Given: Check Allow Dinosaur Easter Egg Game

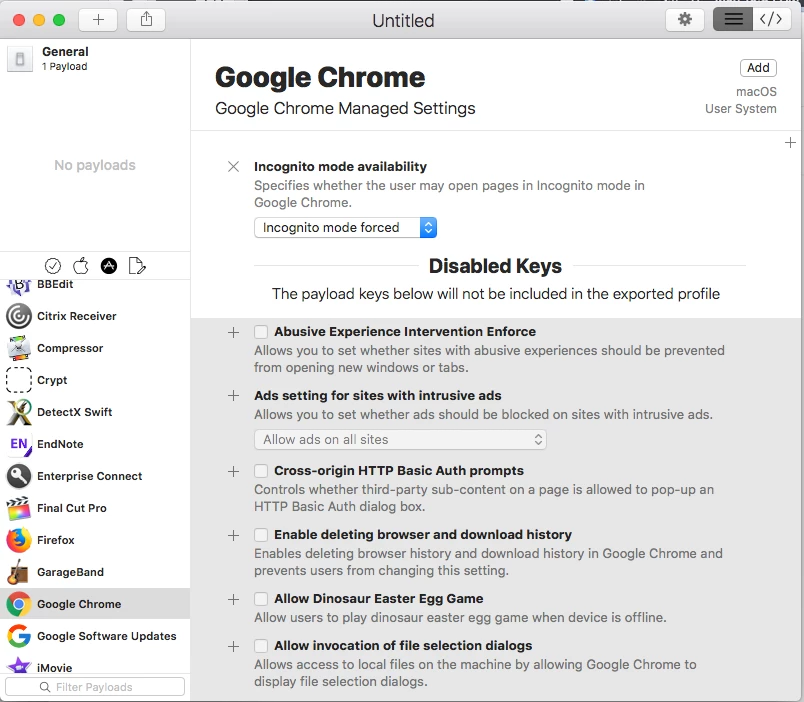Looking at the screenshot, I should [x=261, y=599].
